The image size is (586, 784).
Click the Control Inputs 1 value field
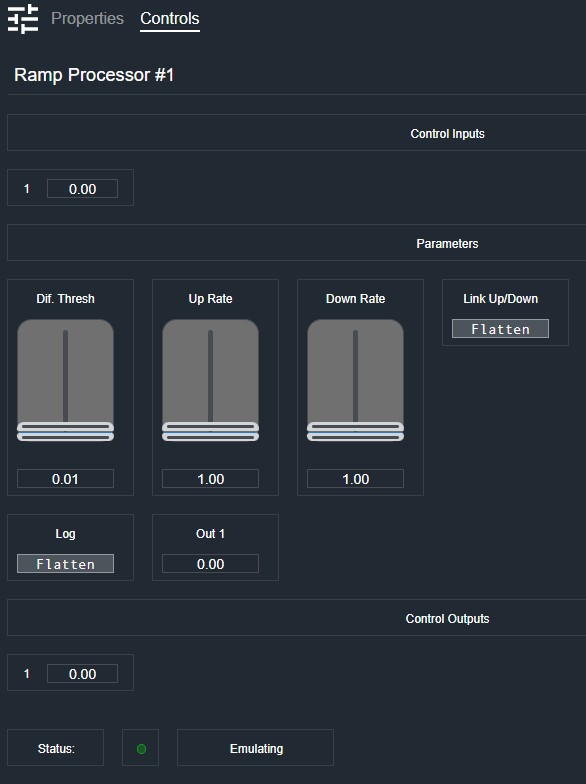pyautogui.click(x=82, y=189)
